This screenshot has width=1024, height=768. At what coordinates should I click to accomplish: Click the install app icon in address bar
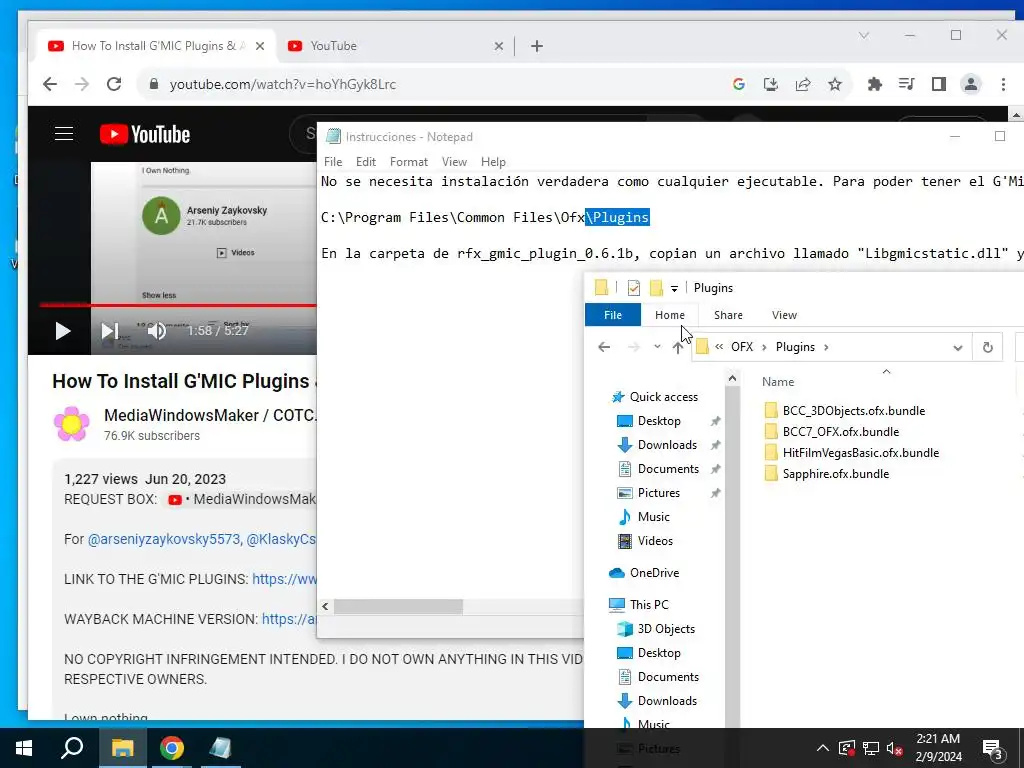771,84
